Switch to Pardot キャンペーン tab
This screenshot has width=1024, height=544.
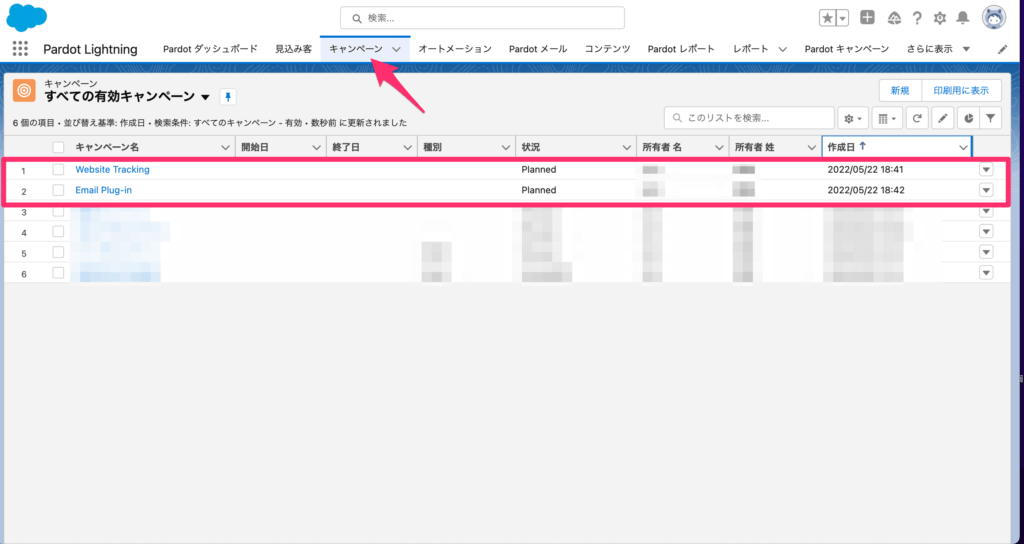click(846, 49)
